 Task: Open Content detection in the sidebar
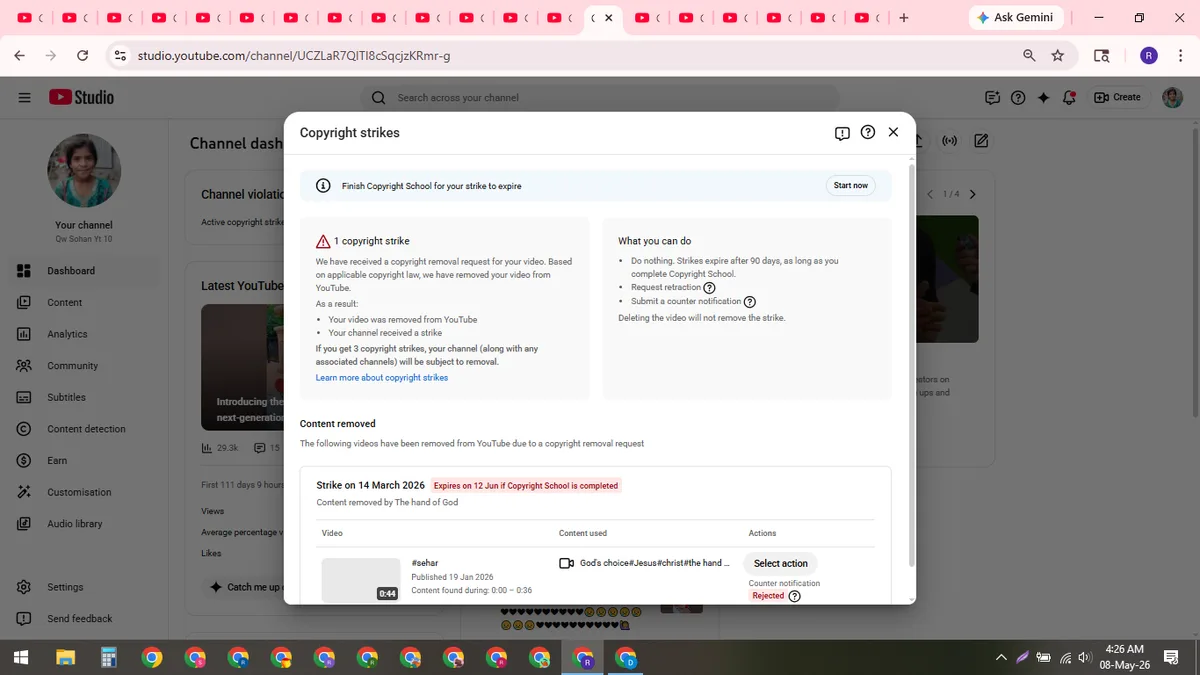pyautogui.click(x=85, y=429)
